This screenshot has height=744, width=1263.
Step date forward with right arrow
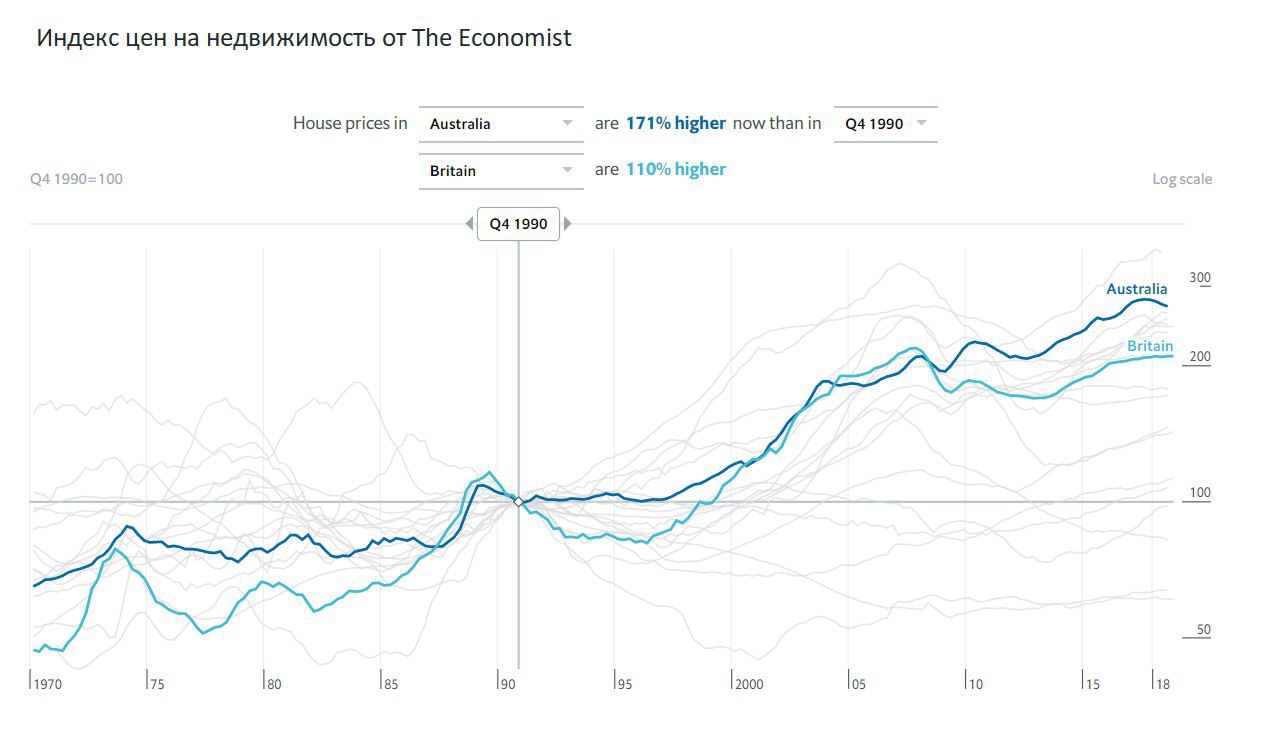[x=568, y=224]
